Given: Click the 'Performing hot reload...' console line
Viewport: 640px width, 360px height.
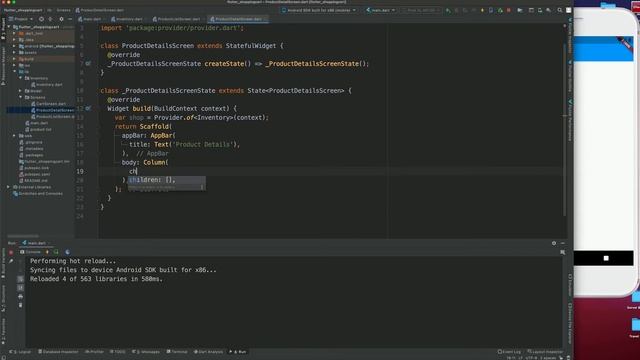Looking at the screenshot, I should coord(73,261).
